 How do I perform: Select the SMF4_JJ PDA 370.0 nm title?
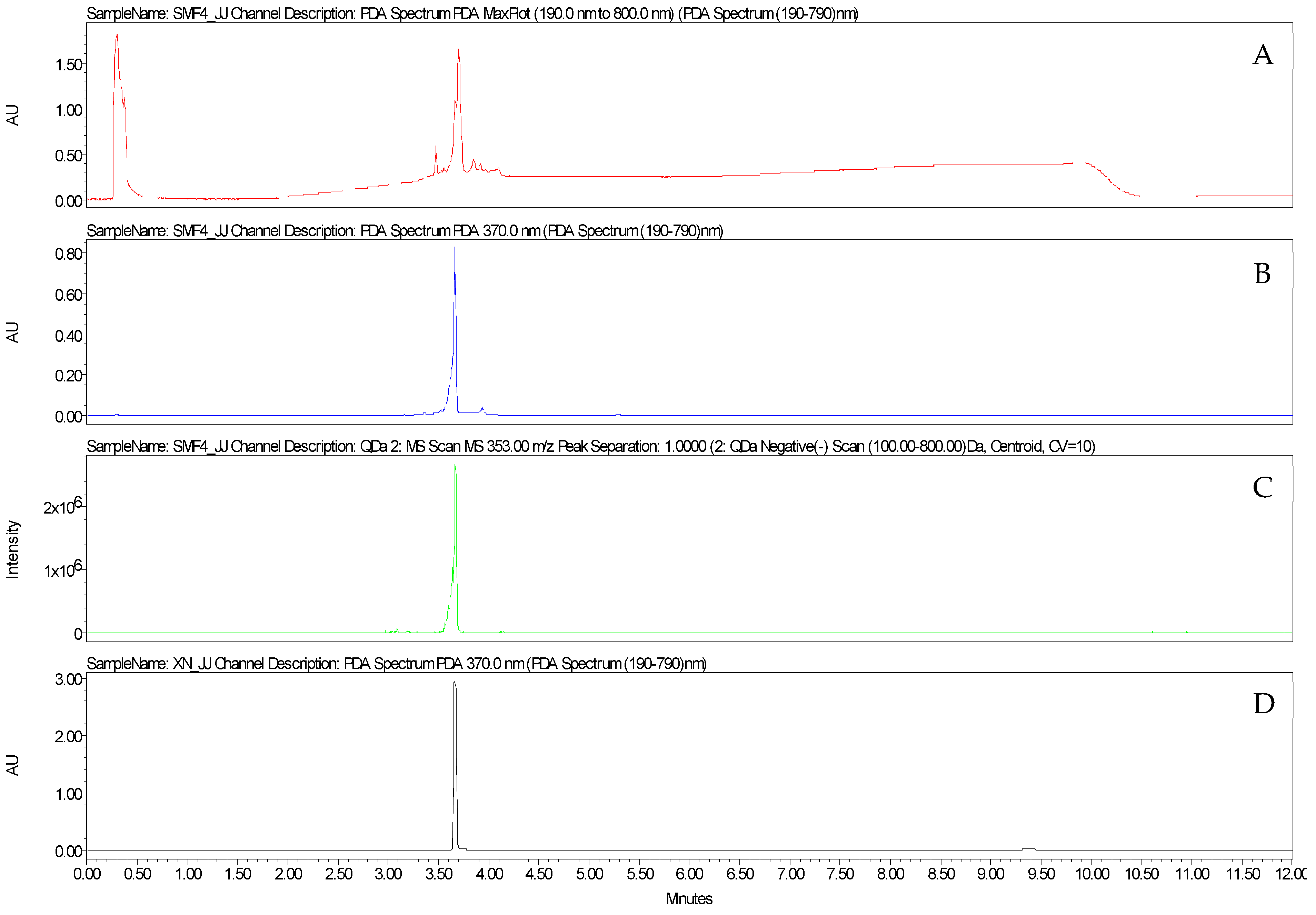pos(404,230)
